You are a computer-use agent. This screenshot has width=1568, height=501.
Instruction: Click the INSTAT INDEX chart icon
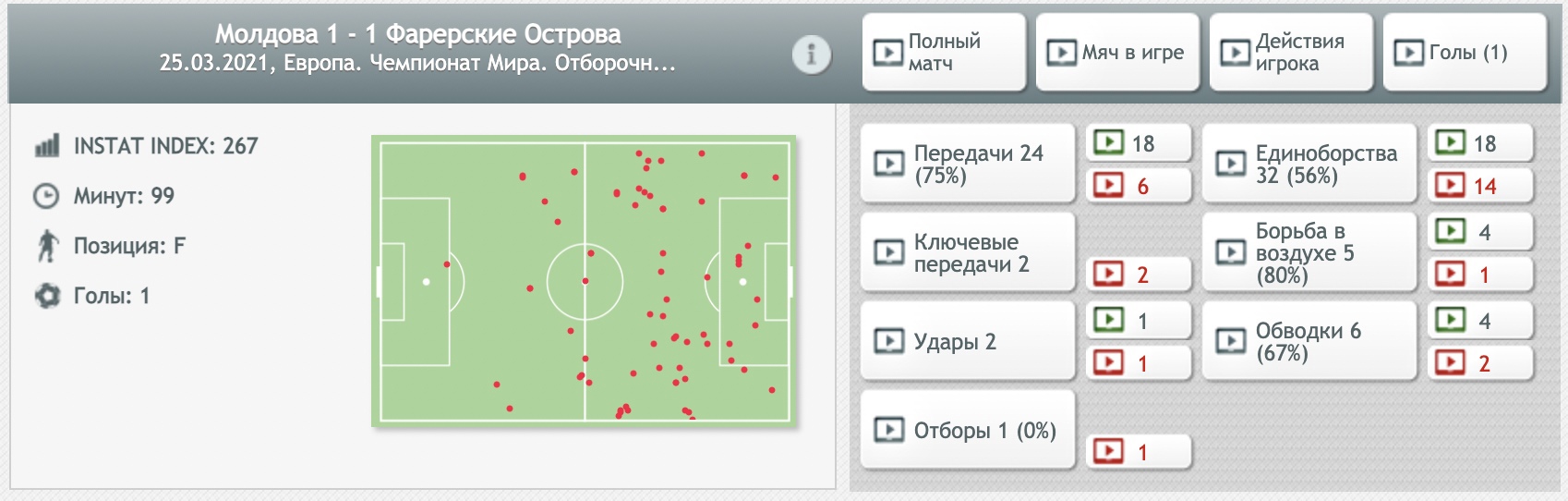(x=47, y=146)
